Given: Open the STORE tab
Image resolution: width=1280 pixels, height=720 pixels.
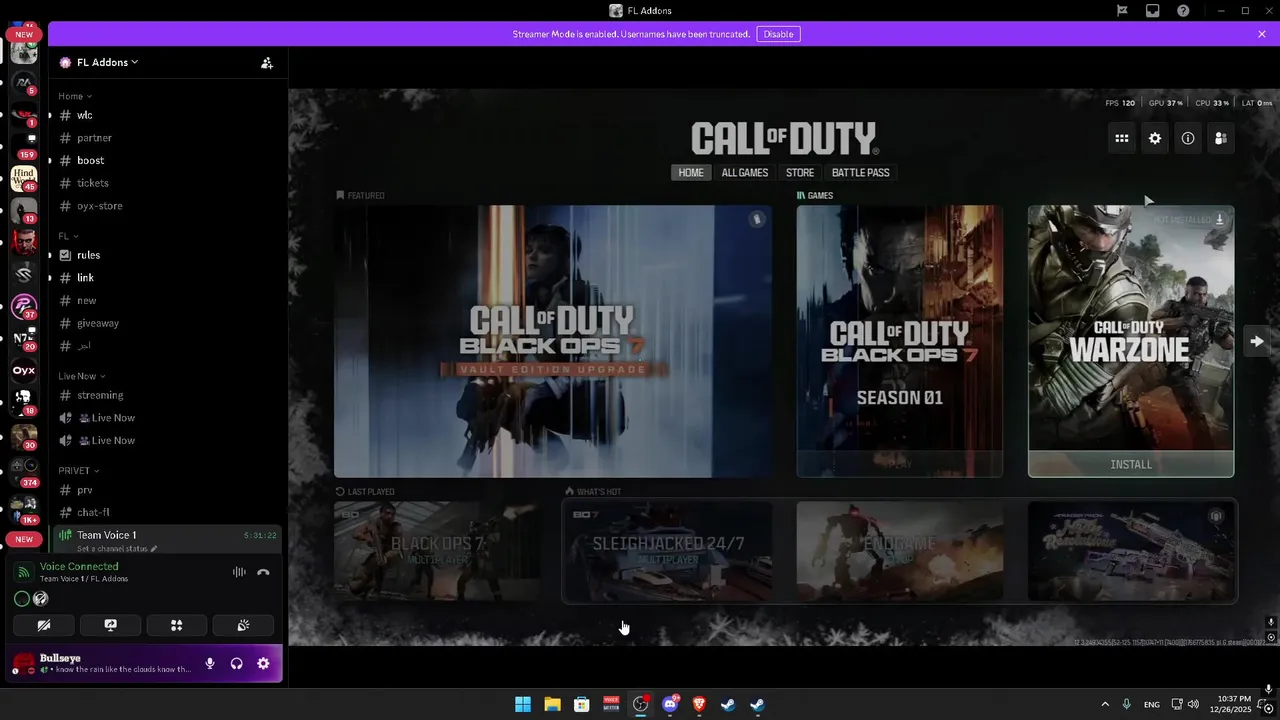Looking at the screenshot, I should 800,173.
